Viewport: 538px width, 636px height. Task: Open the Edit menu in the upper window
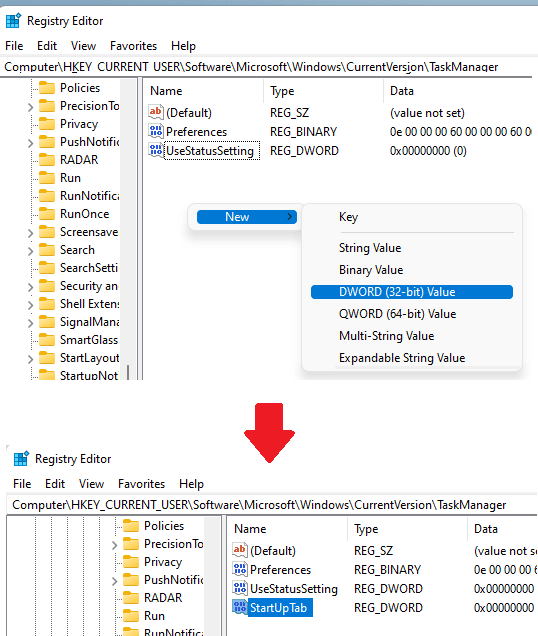[x=47, y=46]
